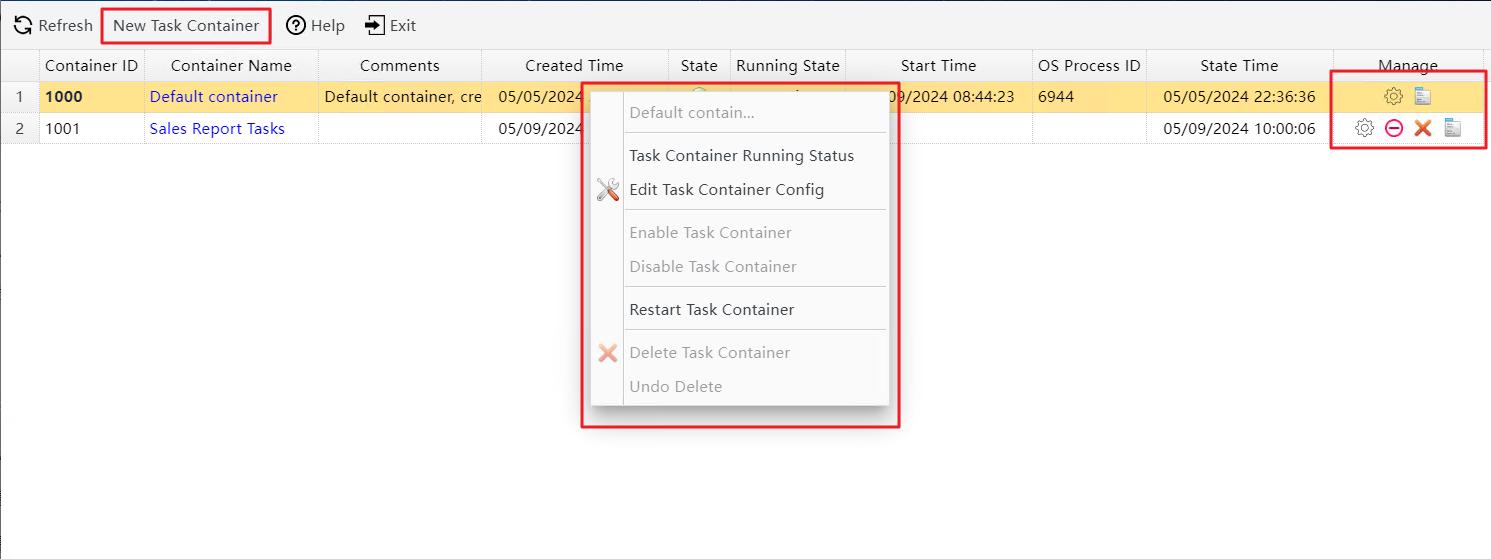1491x559 pixels.
Task: Open config gear for Sales Report Tasks
Action: (x=1364, y=128)
